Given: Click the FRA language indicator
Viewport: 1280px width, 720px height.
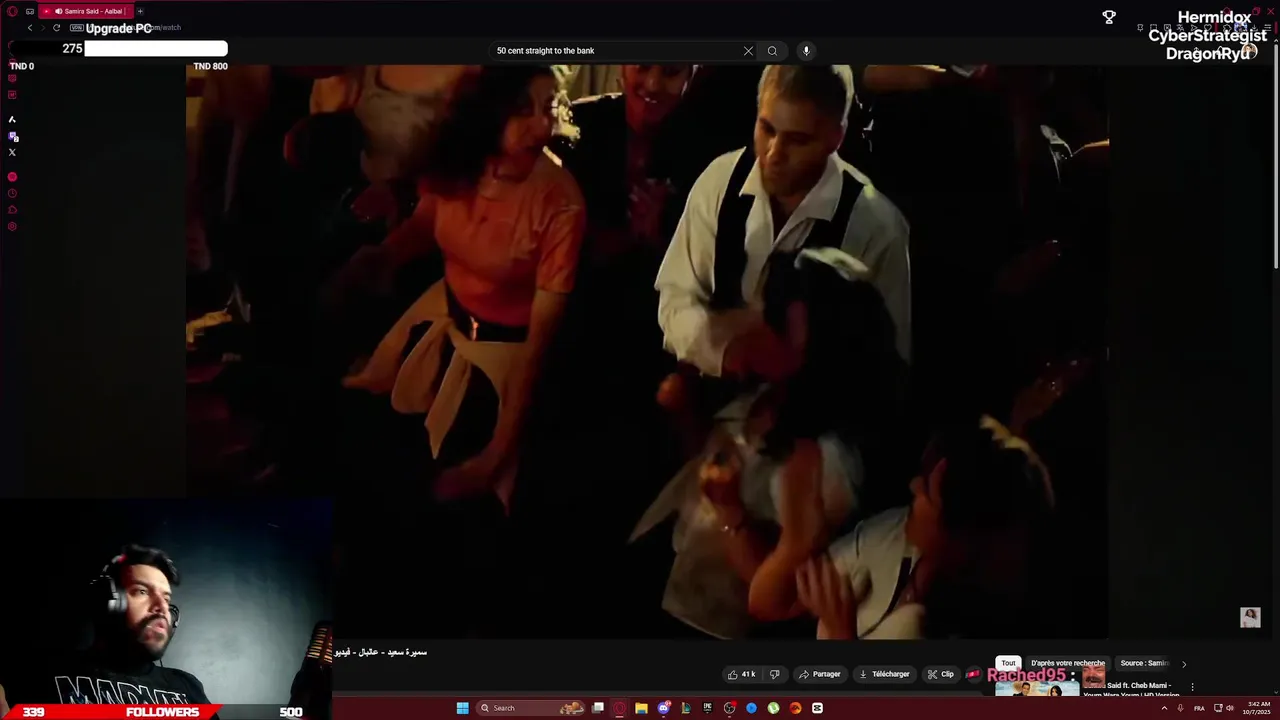Looking at the screenshot, I should pos(1199,708).
